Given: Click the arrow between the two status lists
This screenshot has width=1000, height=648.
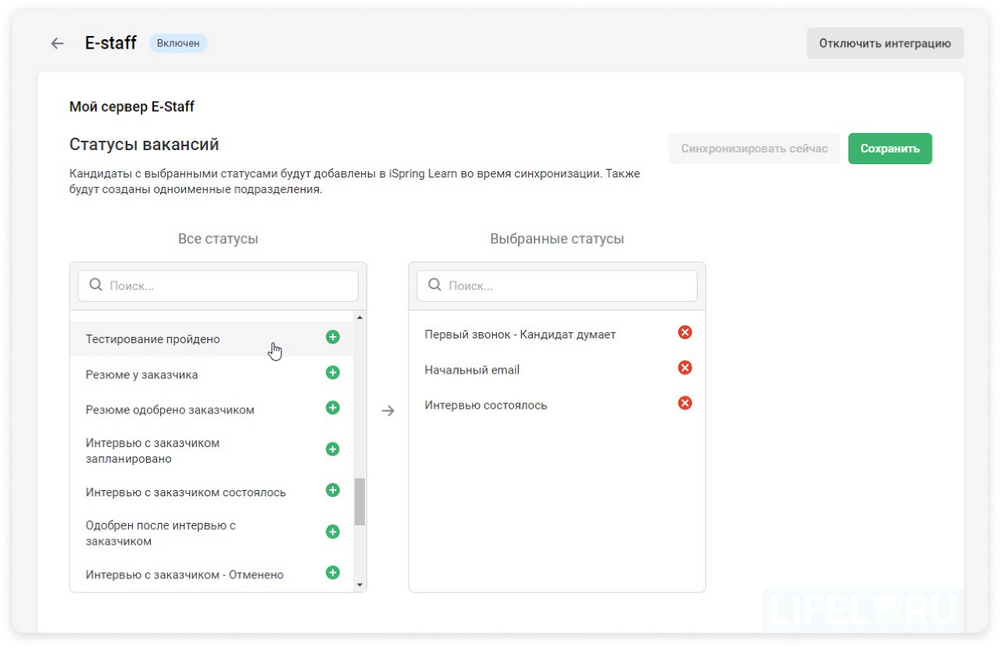Looking at the screenshot, I should click(x=387, y=409).
